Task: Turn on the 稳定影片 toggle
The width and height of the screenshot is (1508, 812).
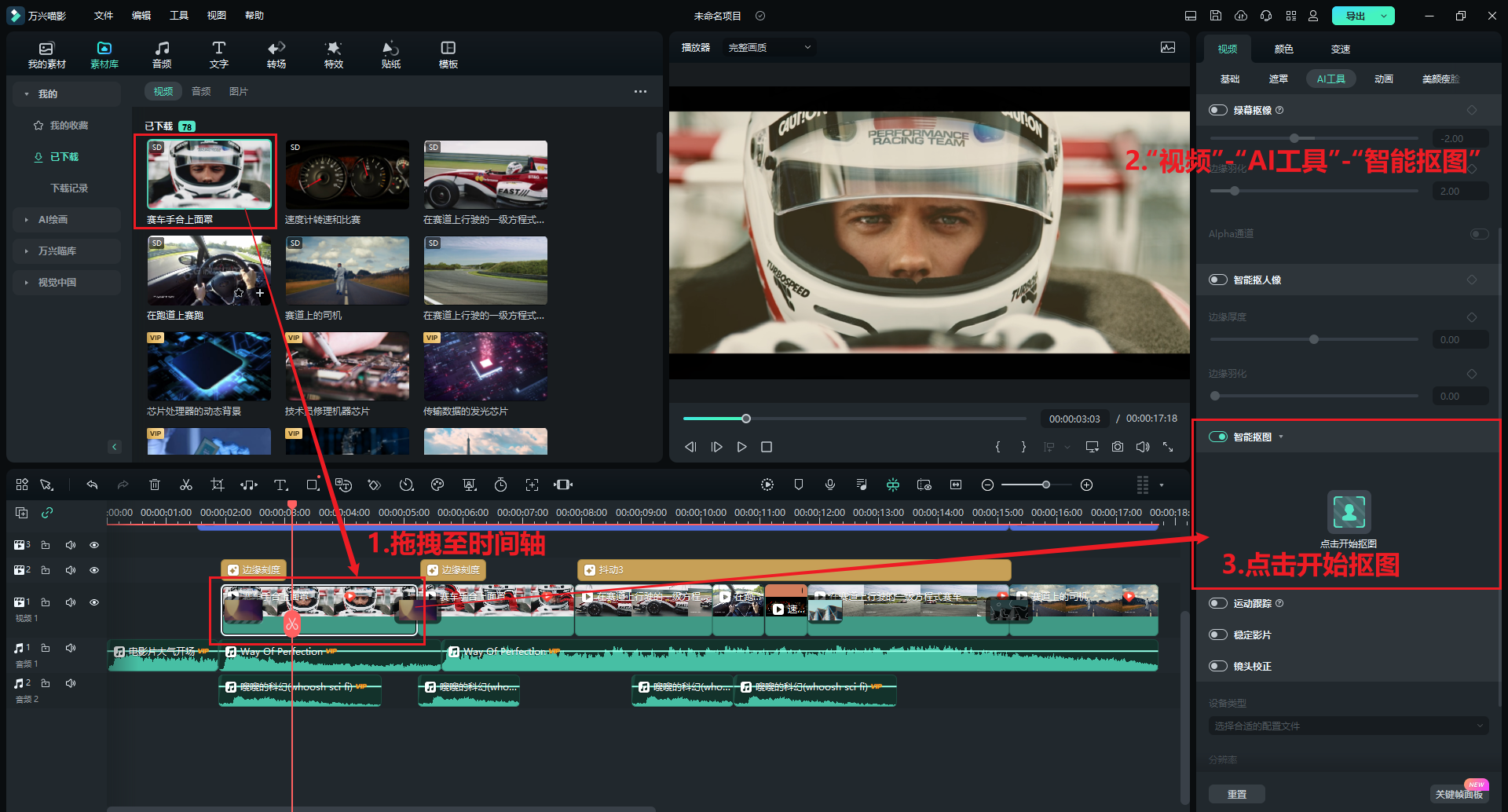Action: [1218, 635]
